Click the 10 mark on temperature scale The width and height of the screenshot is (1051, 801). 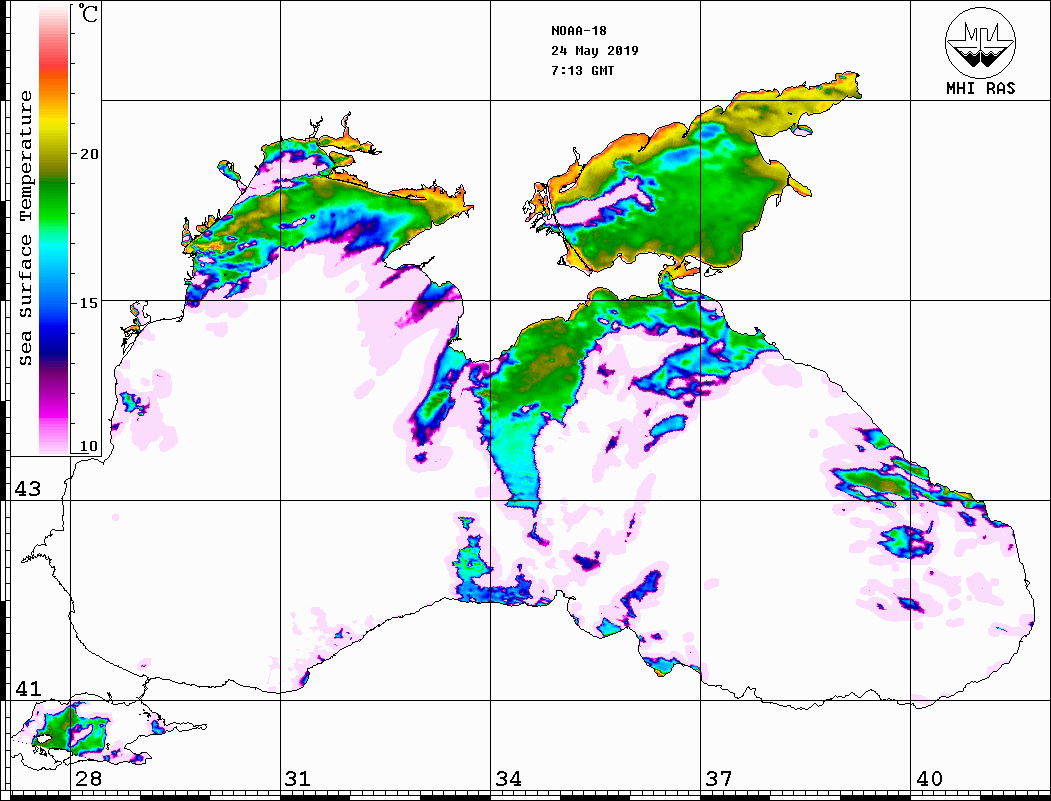tap(88, 446)
